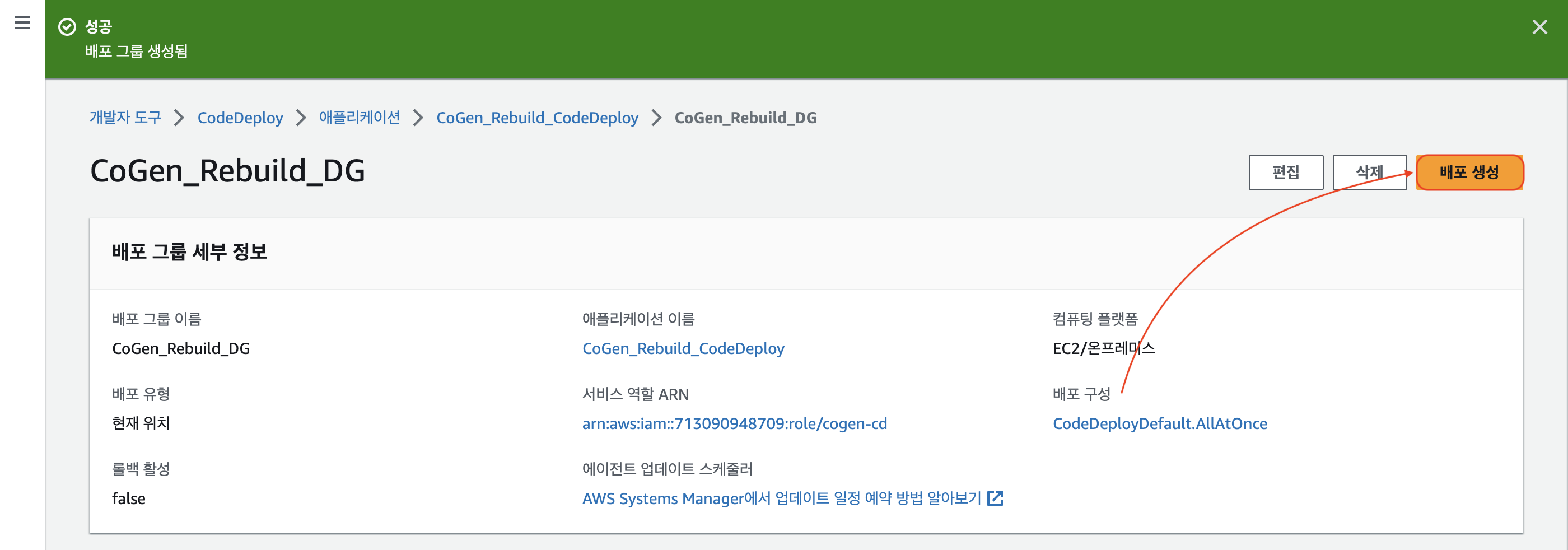This screenshot has height=550, width=1568.
Task: Open CoGen_Rebuild_CodeDeploy breadcrumb link
Action: click(x=538, y=118)
